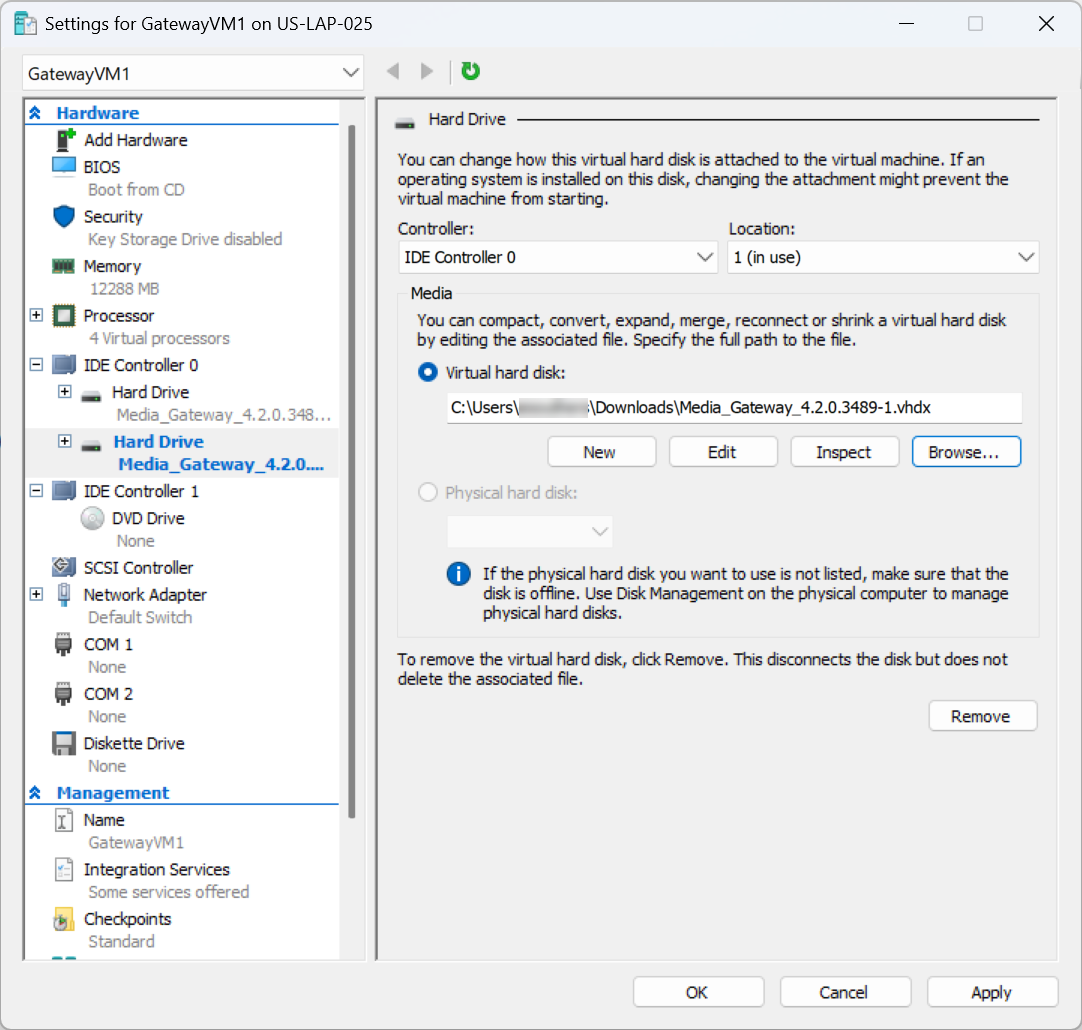Click the '12288 MB' memory value
Image resolution: width=1082 pixels, height=1030 pixels.
click(124, 288)
